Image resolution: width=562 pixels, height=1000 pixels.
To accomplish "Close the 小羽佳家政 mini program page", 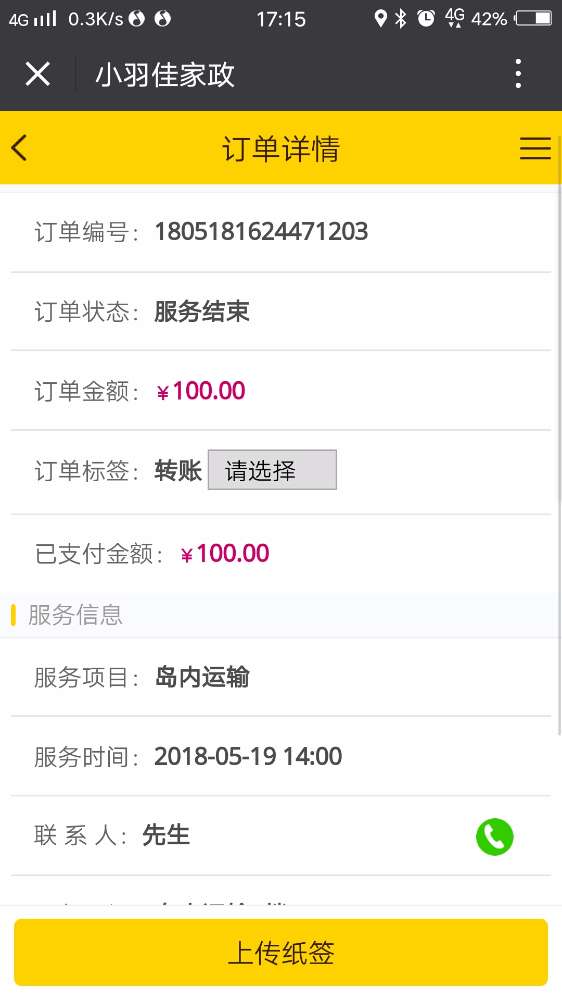I will [x=38, y=74].
